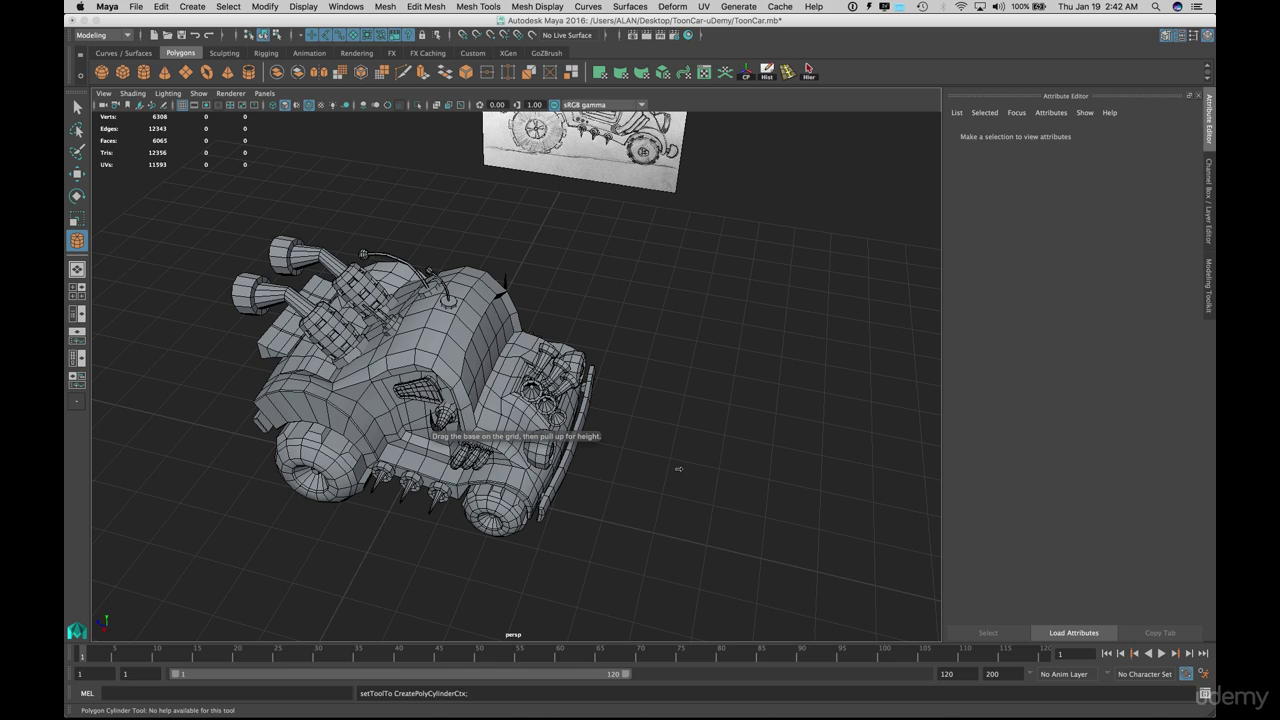The width and height of the screenshot is (1280, 720).
Task: Click the four-view layout button
Action: [77, 291]
